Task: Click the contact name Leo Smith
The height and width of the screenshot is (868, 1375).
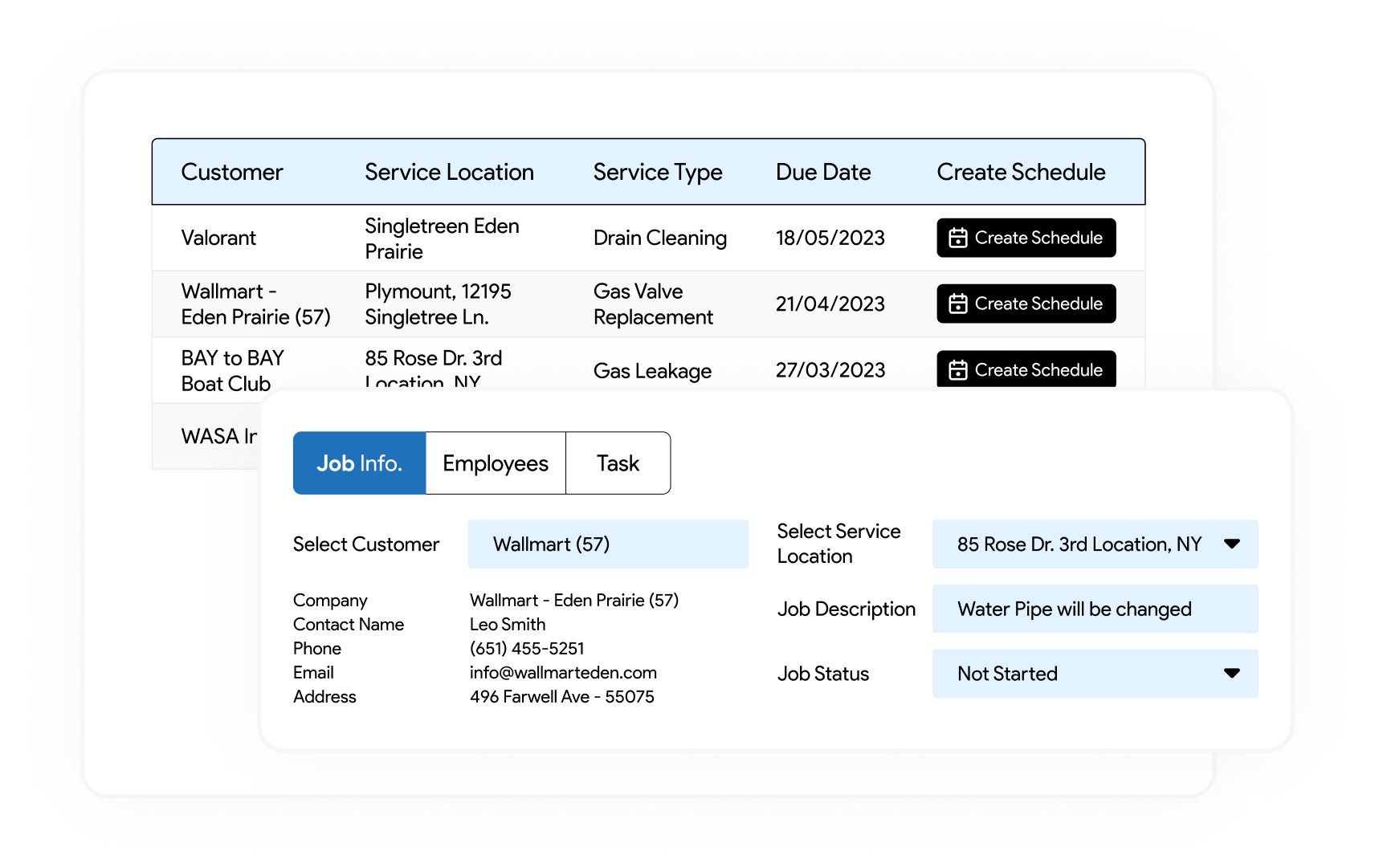Action: (x=508, y=624)
